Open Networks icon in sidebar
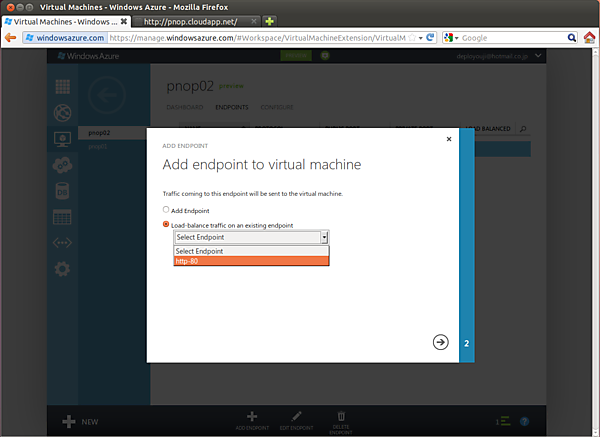 [62, 243]
